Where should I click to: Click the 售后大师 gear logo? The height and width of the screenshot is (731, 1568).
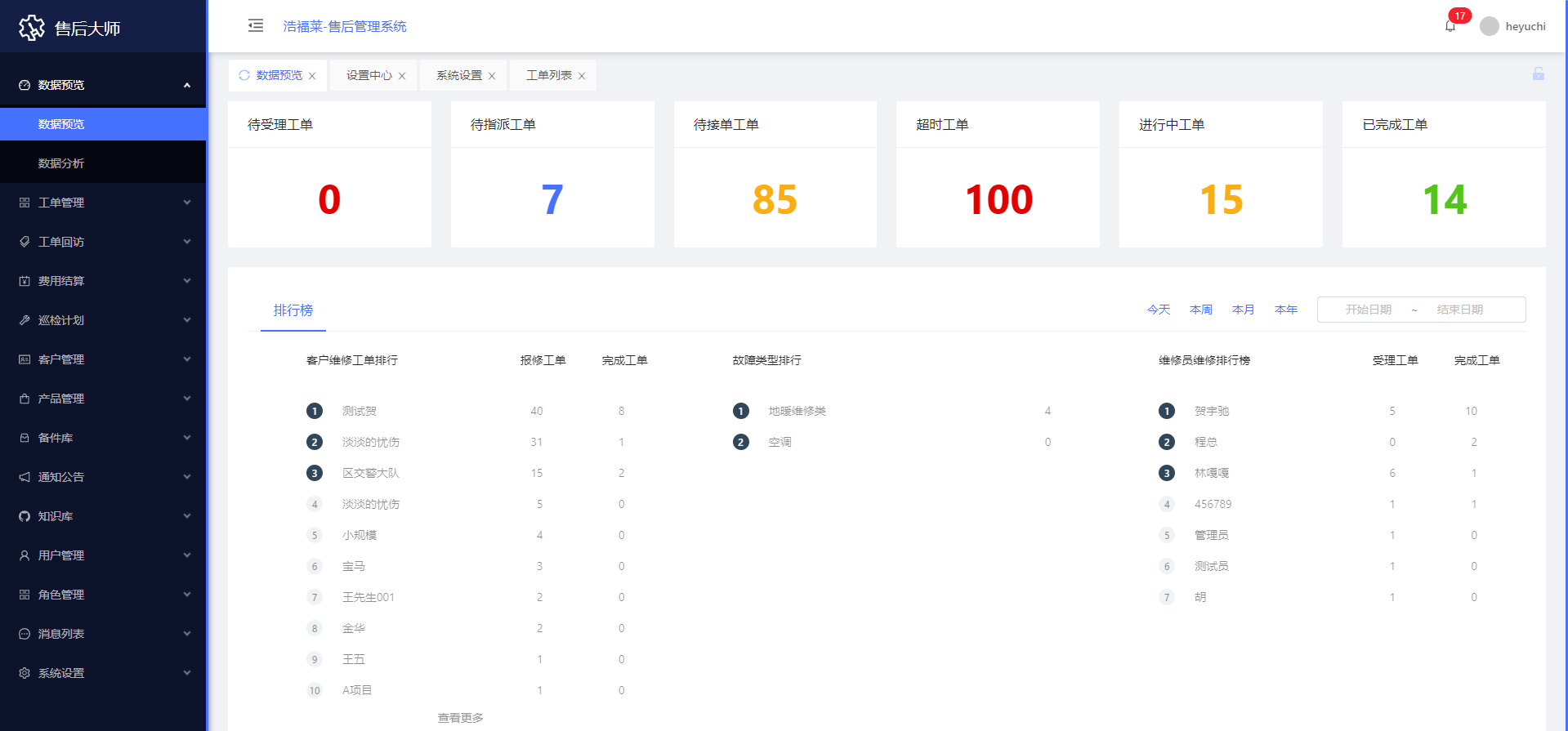tap(32, 28)
